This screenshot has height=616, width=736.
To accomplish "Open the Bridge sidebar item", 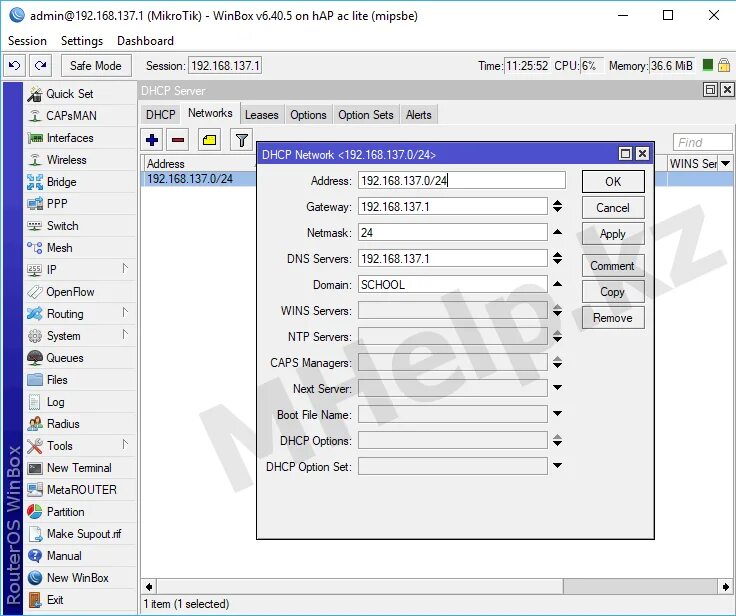I will [61, 182].
